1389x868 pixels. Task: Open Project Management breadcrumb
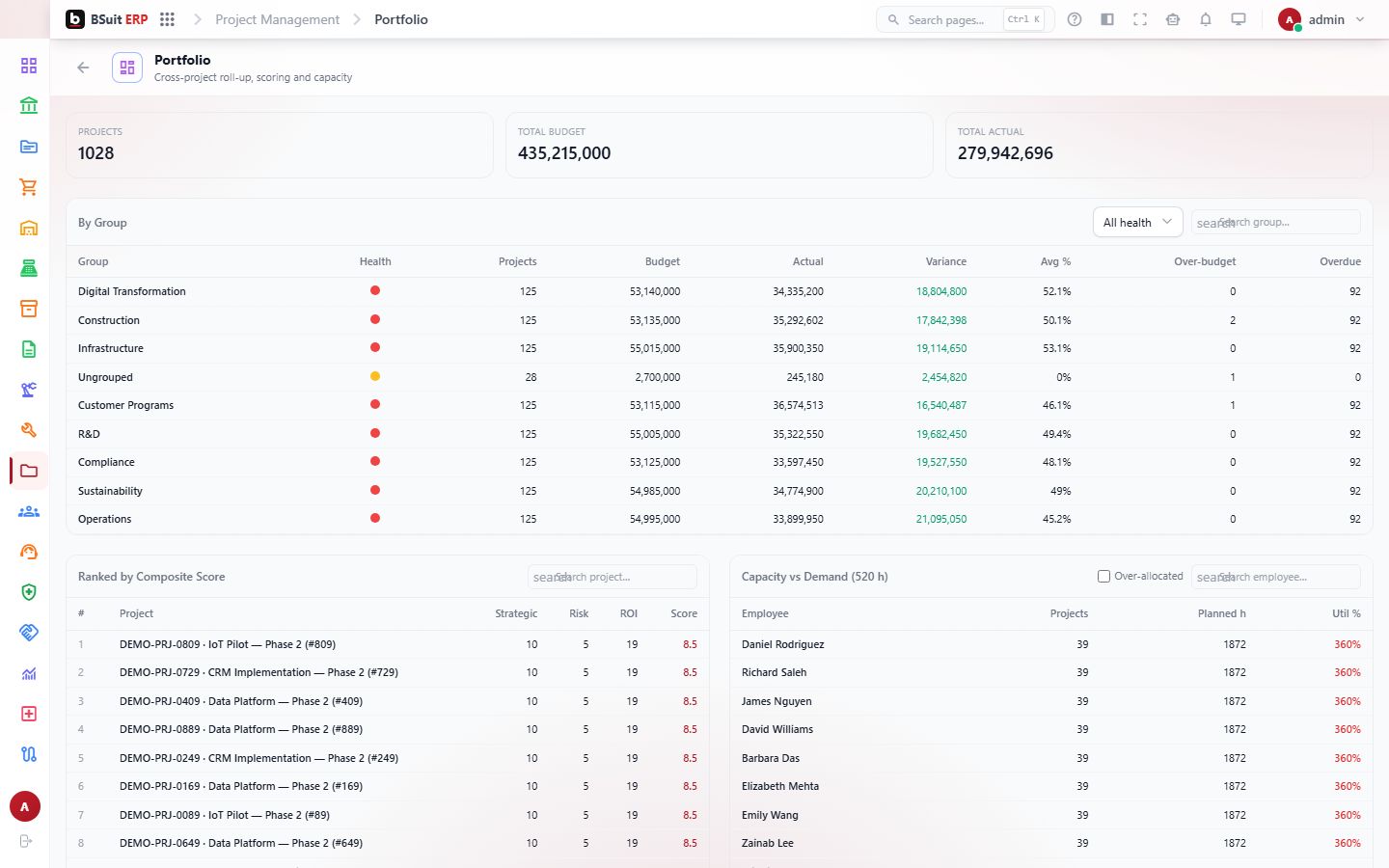(x=277, y=19)
